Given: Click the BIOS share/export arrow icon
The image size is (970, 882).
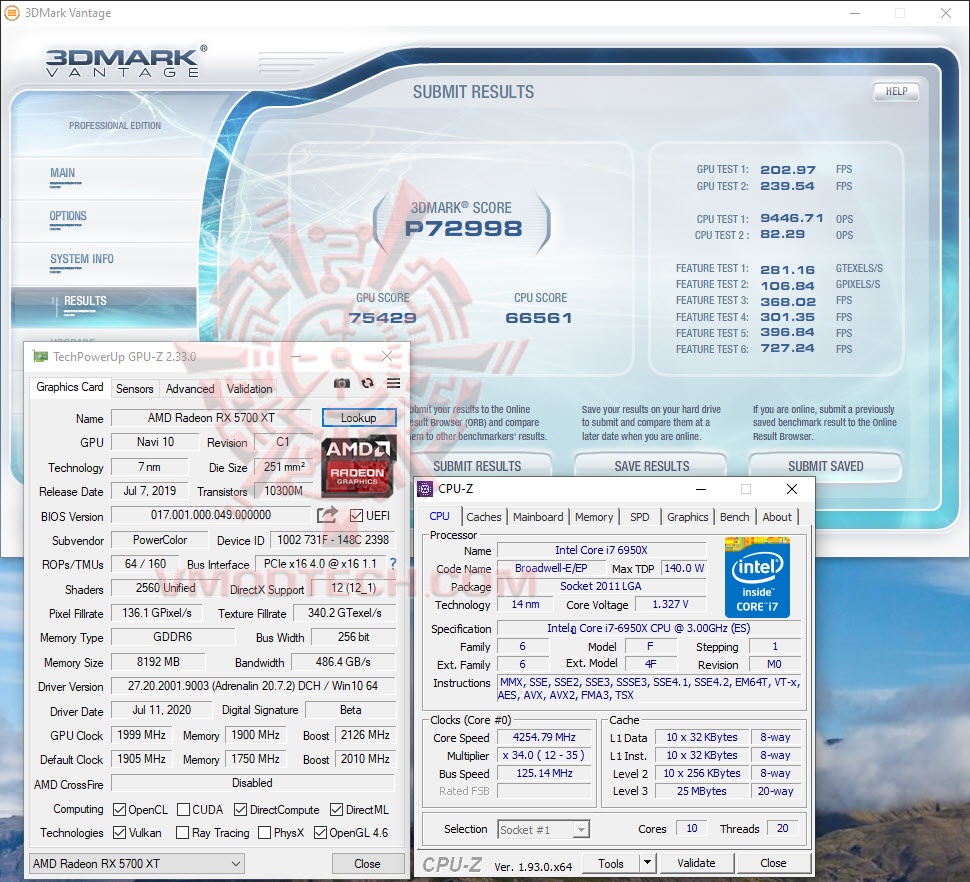Looking at the screenshot, I should 327,515.
